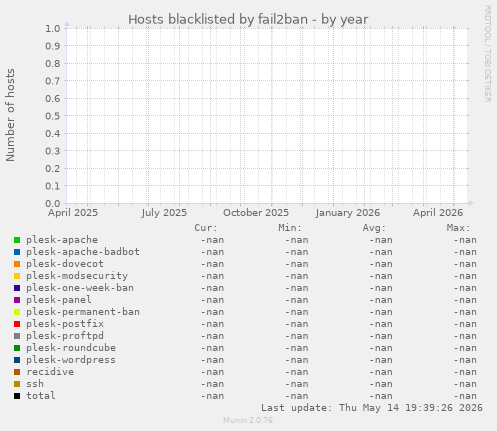The image size is (497, 431).
Task: Click the Min value for recidive
Action: (296, 372)
